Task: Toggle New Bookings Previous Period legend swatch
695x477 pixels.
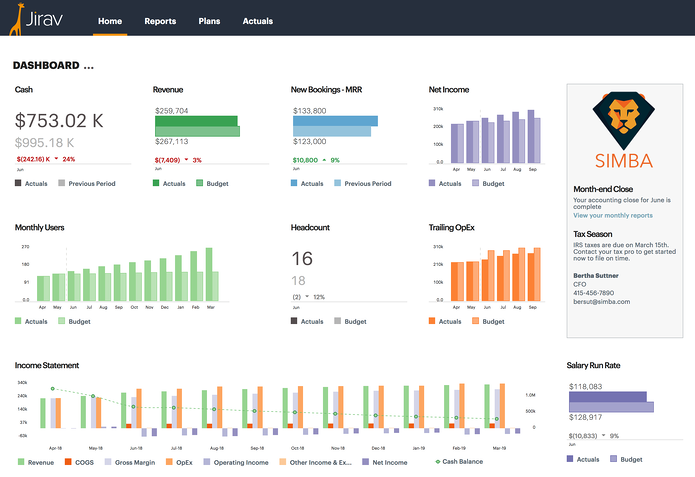Action: point(337,183)
